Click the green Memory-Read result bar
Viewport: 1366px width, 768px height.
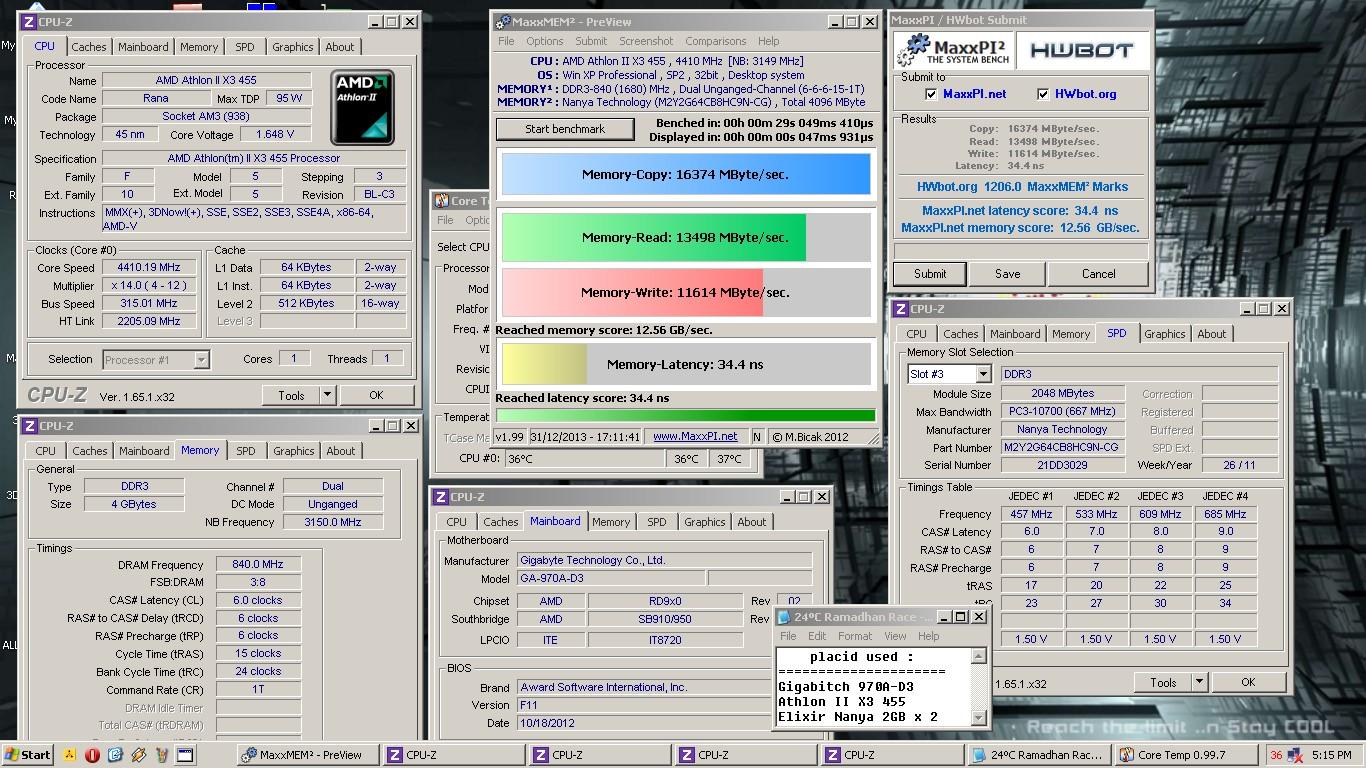pos(654,237)
